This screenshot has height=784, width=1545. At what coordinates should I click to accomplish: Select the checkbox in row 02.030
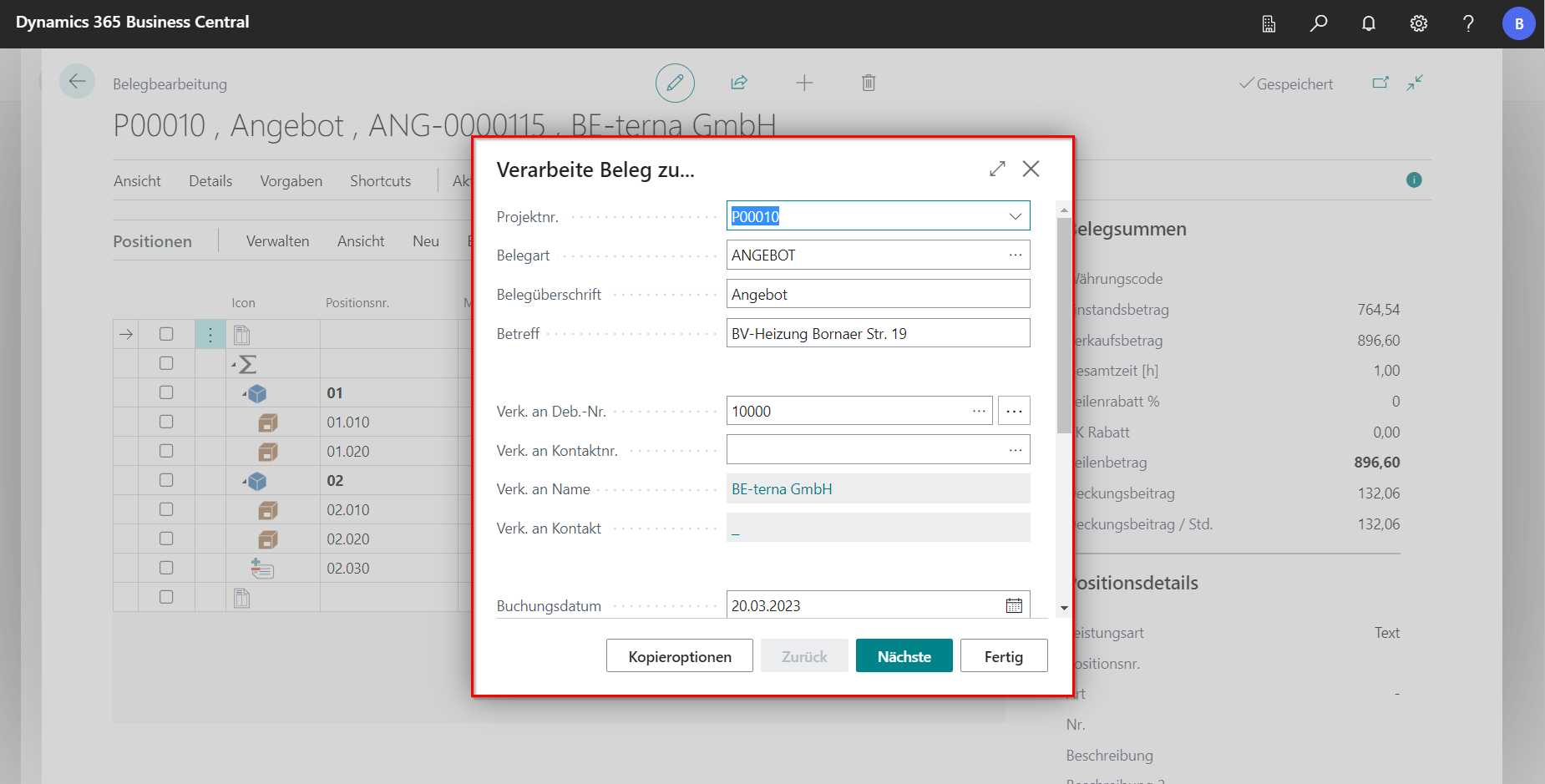point(166,568)
